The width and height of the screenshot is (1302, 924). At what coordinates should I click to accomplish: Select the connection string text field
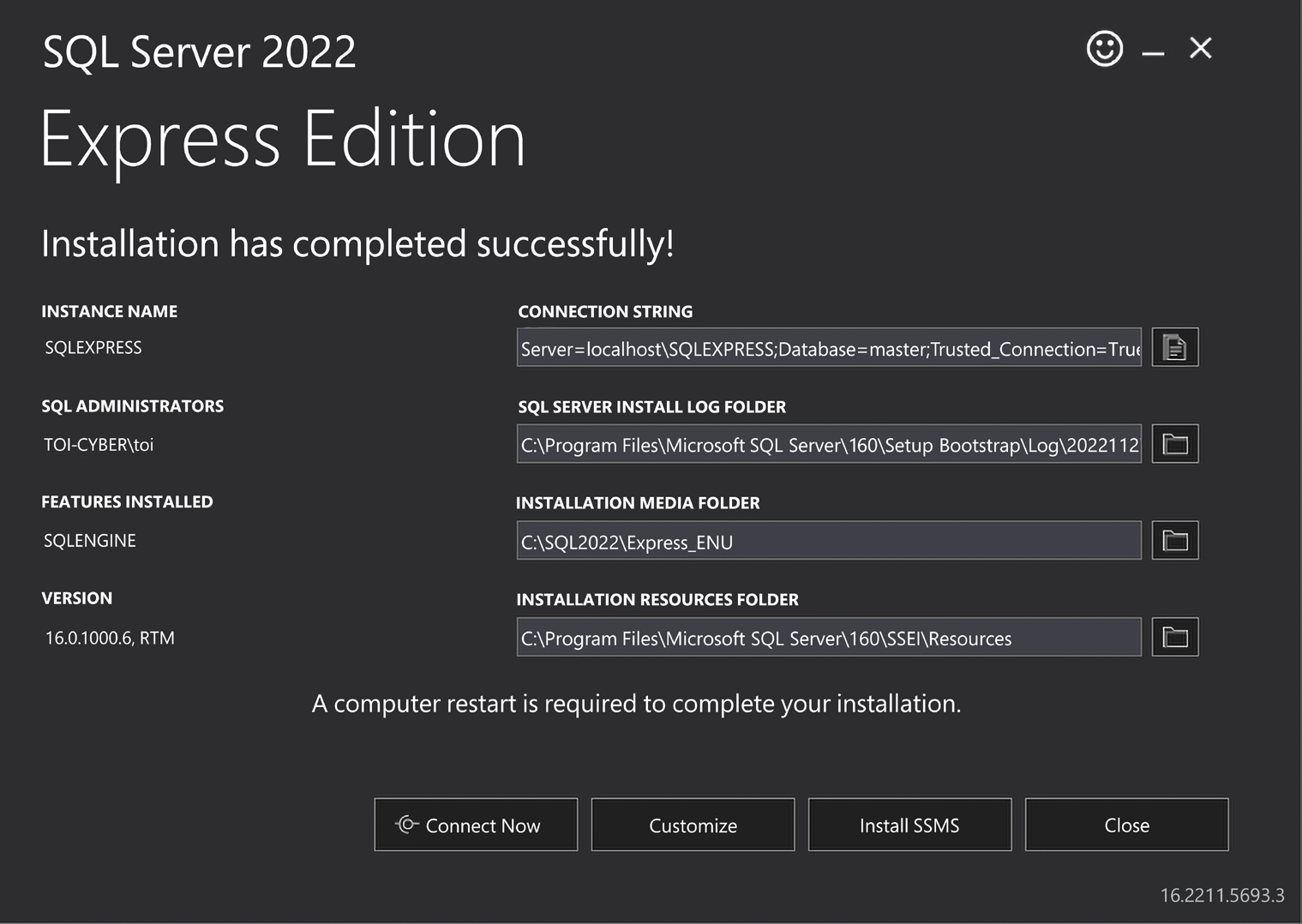[829, 347]
